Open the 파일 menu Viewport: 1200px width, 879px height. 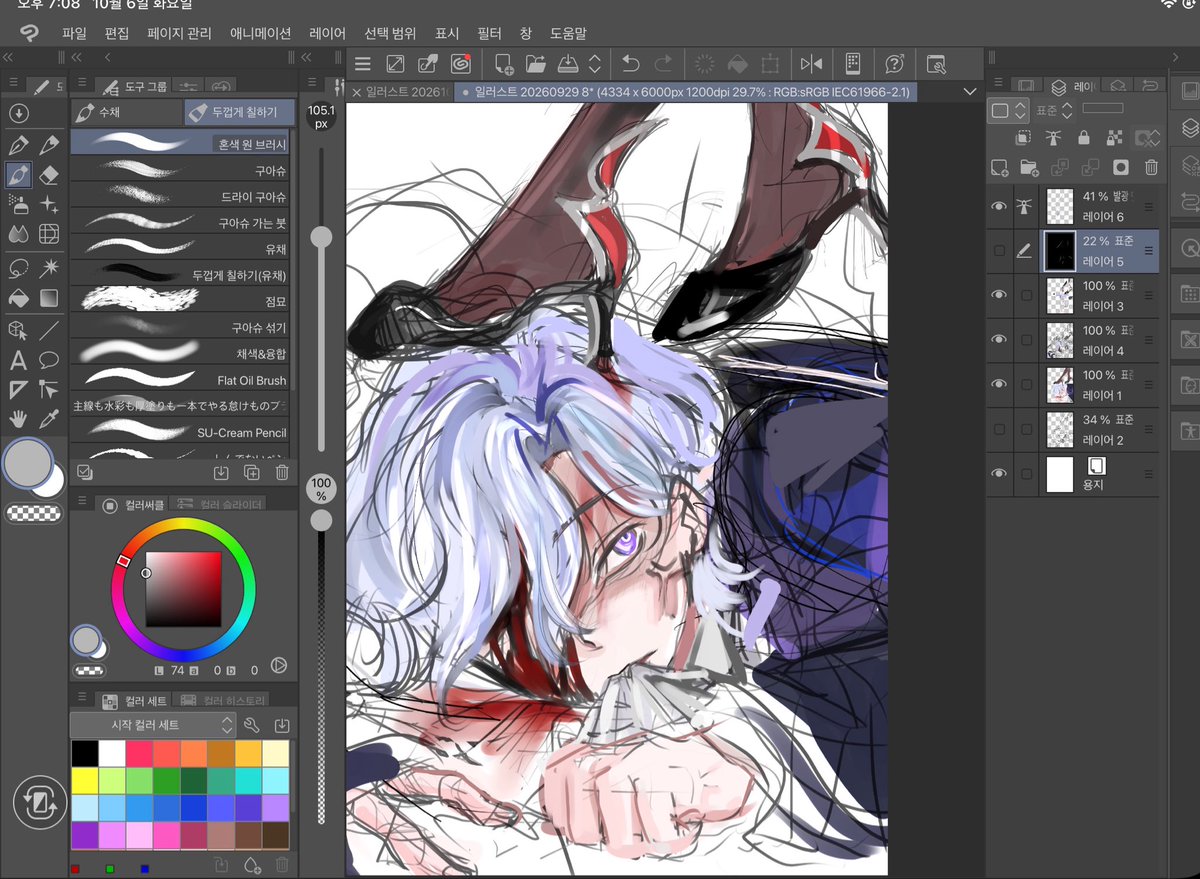pos(74,33)
